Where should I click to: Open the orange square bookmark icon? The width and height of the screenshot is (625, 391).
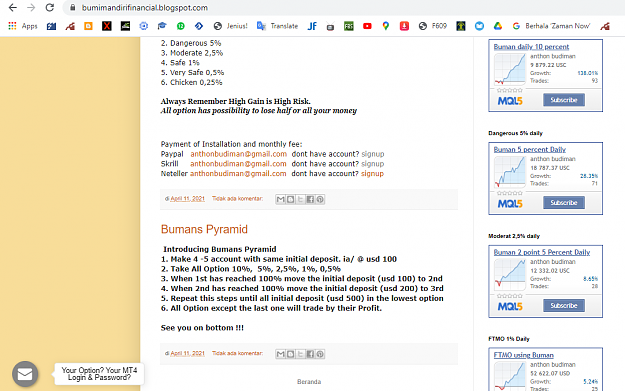[x=88, y=26]
